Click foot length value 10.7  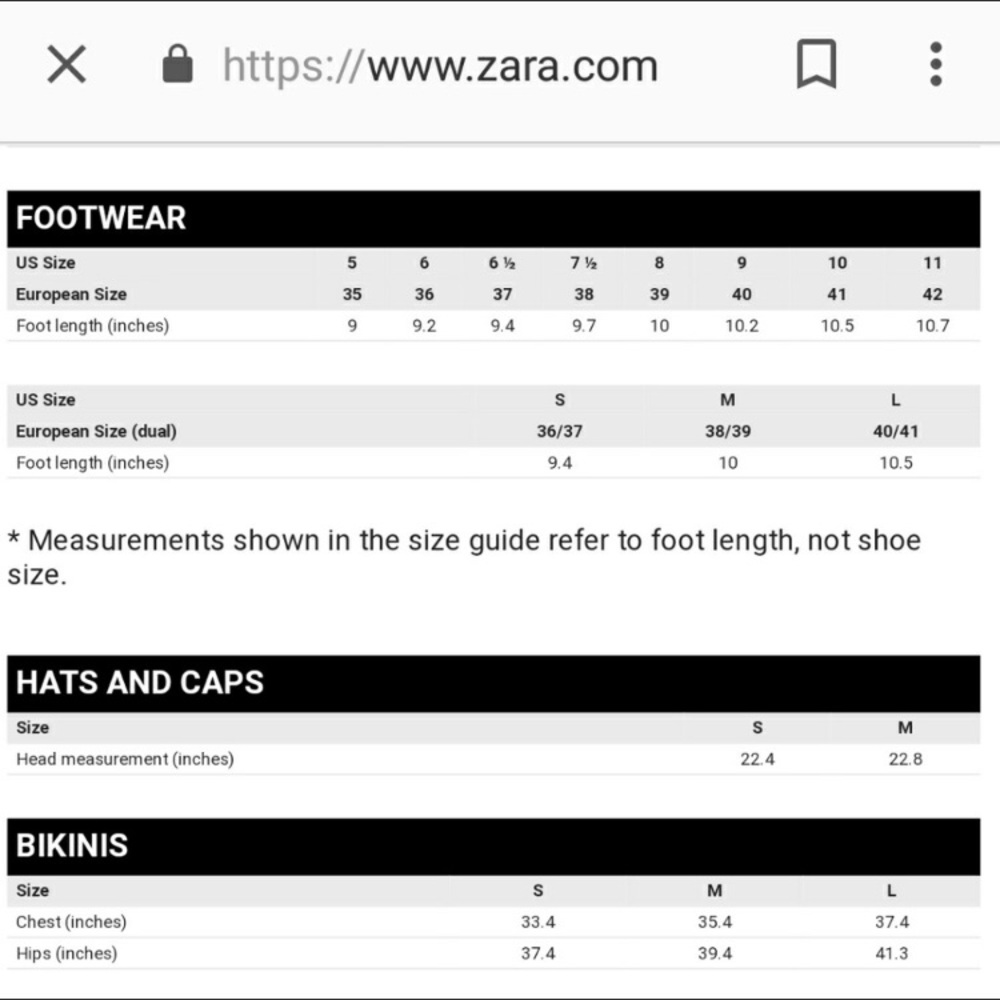932,325
